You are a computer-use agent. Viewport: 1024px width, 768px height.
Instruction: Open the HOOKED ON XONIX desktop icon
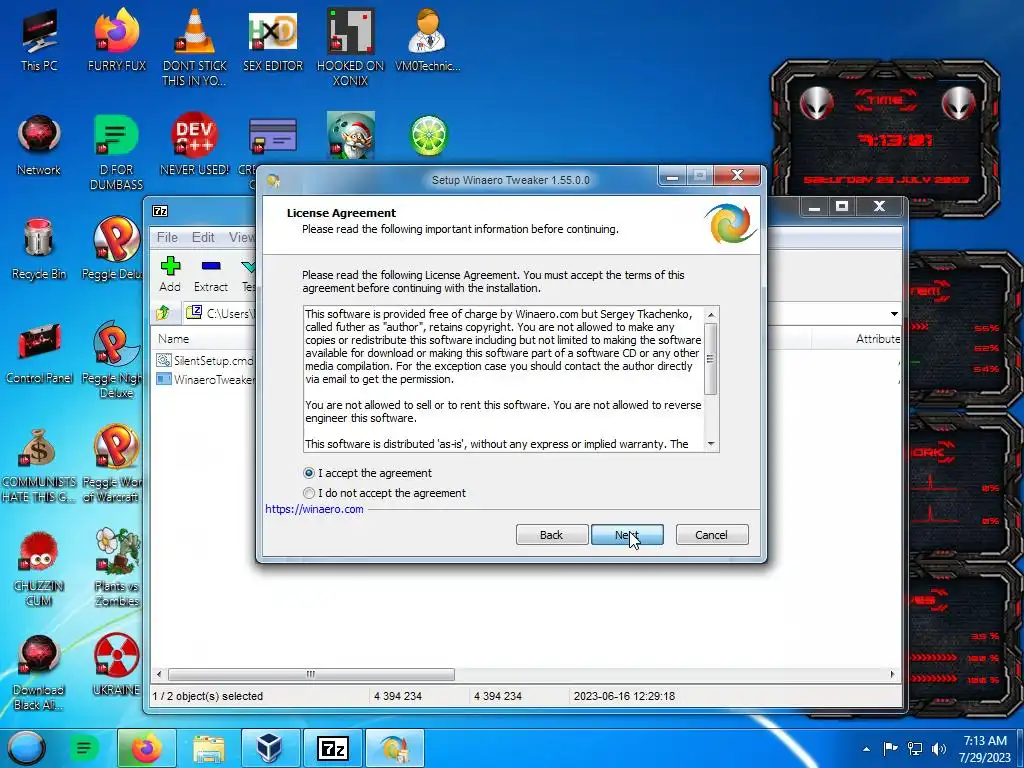[351, 47]
